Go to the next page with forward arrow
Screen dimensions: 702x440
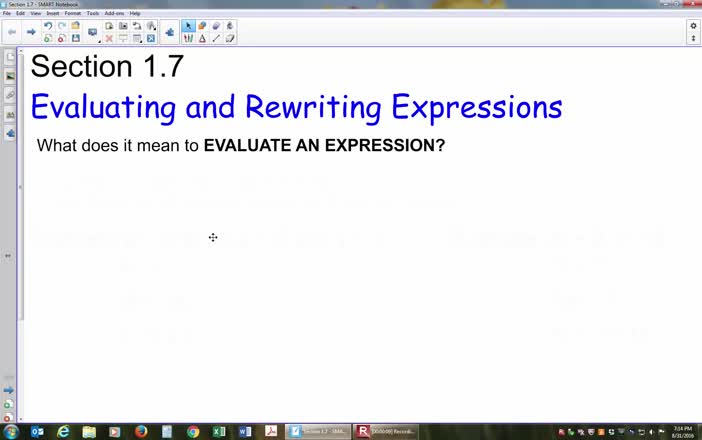click(31, 32)
